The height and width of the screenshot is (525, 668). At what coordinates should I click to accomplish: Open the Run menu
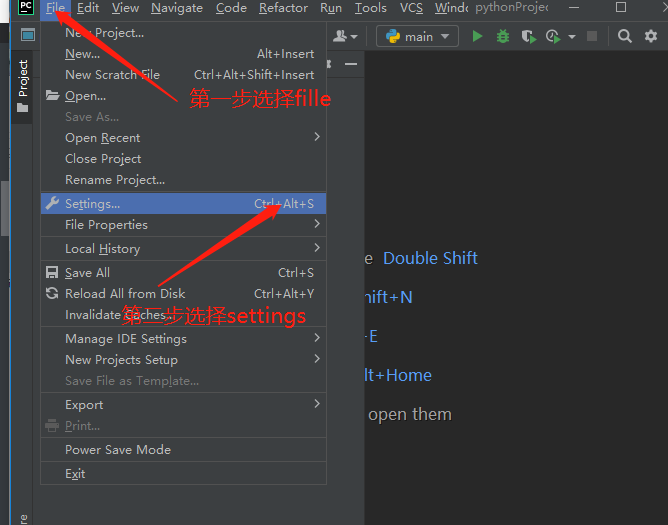pyautogui.click(x=331, y=8)
